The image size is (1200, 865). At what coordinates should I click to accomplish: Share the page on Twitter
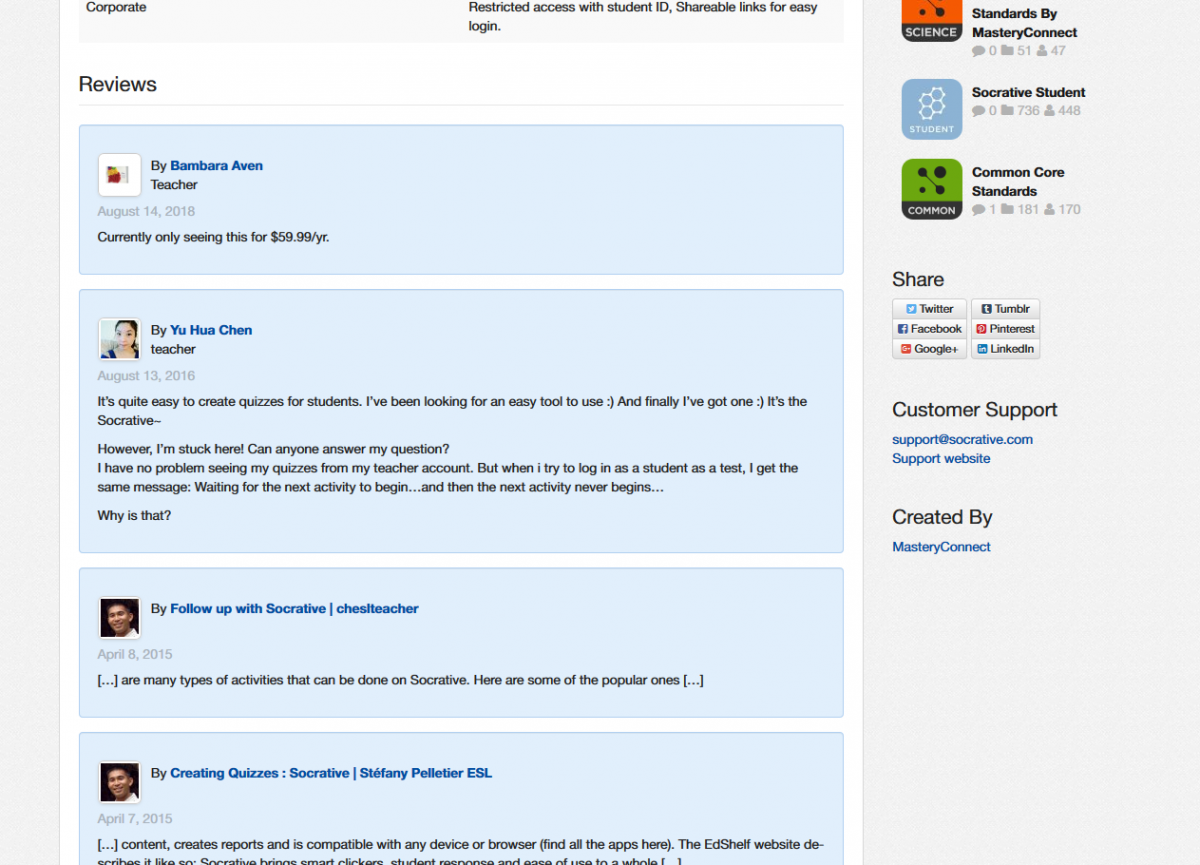pos(929,309)
